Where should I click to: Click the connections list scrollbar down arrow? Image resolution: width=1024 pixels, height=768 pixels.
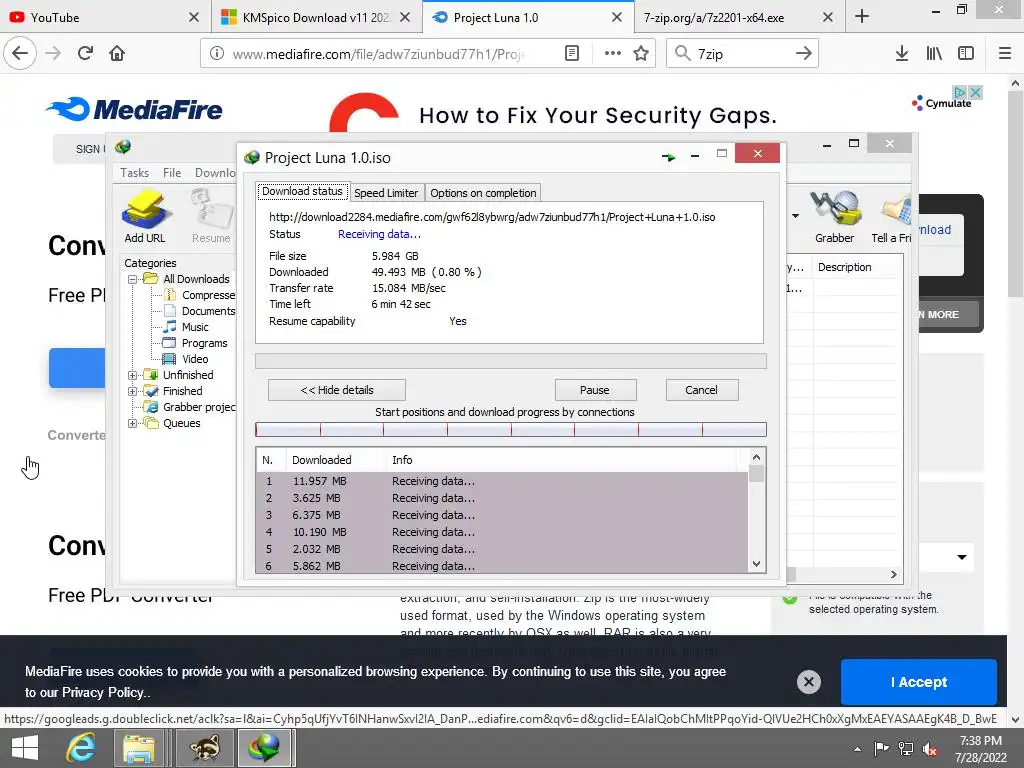[x=756, y=564]
